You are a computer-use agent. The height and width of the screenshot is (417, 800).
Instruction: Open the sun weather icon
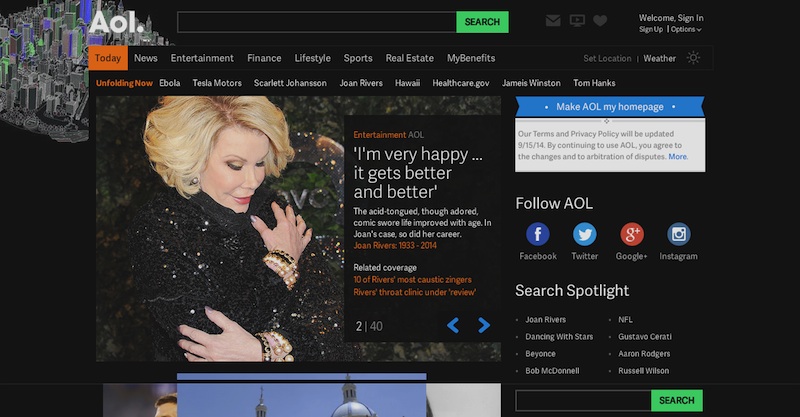(x=693, y=58)
